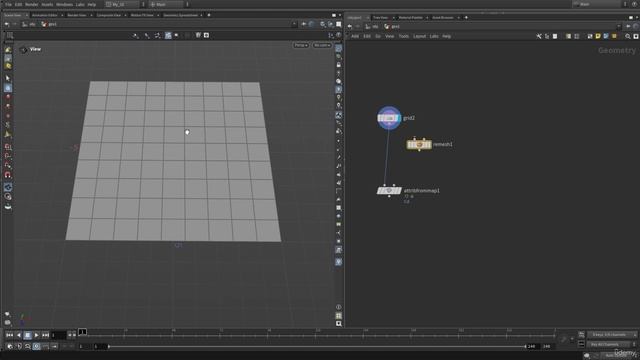Click the range end field showing 240
This screenshot has width=640, height=360.
pyautogui.click(x=532, y=347)
